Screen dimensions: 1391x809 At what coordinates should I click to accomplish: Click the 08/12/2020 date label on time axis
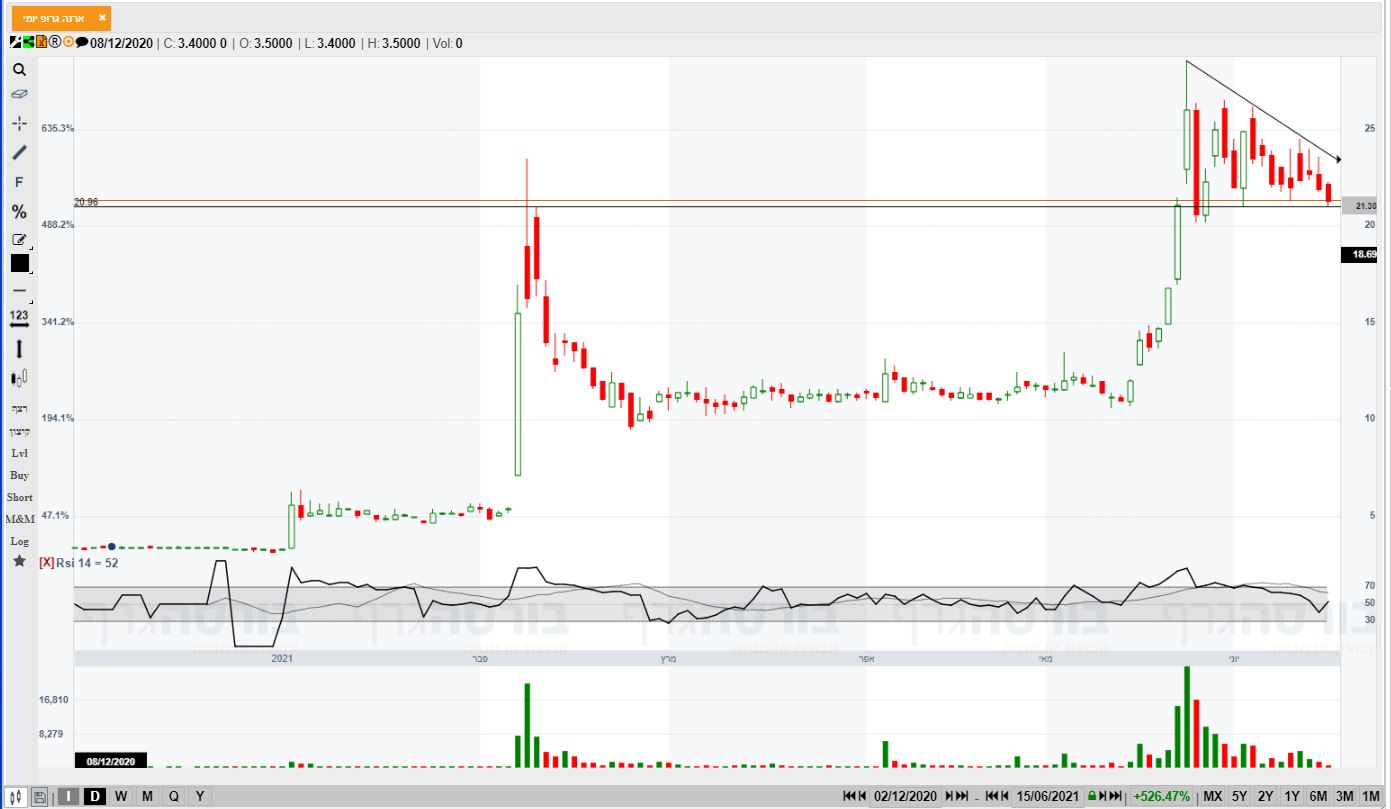[x=111, y=761]
